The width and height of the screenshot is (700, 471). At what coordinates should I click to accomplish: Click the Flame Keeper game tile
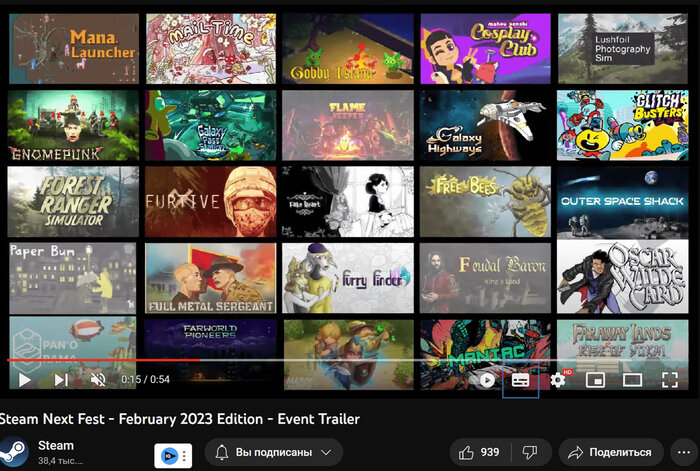pyautogui.click(x=348, y=125)
